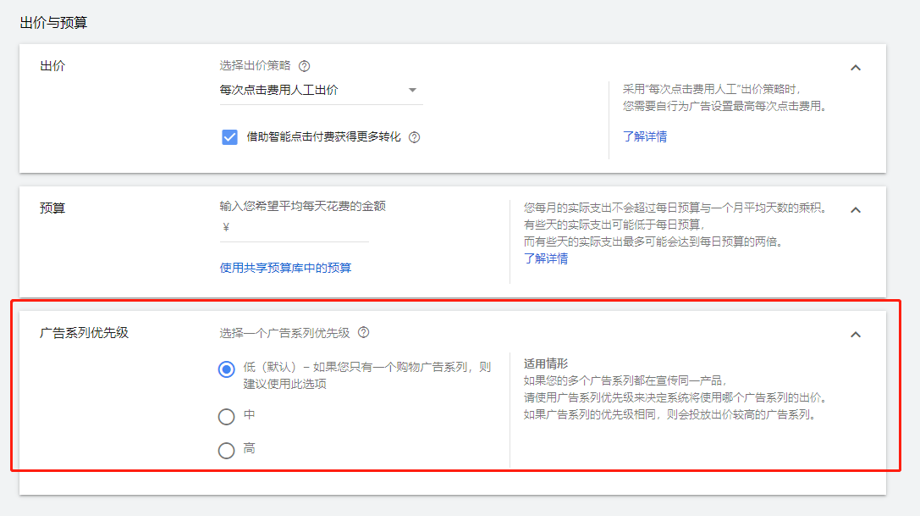920x516 pixels.
Task: Click 使用共享预算库中的预算 link
Action: point(285,268)
